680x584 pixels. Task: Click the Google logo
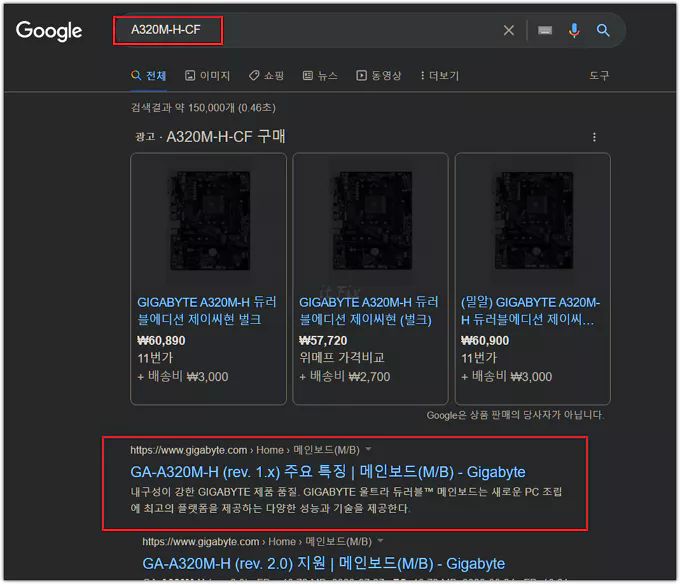click(x=49, y=31)
